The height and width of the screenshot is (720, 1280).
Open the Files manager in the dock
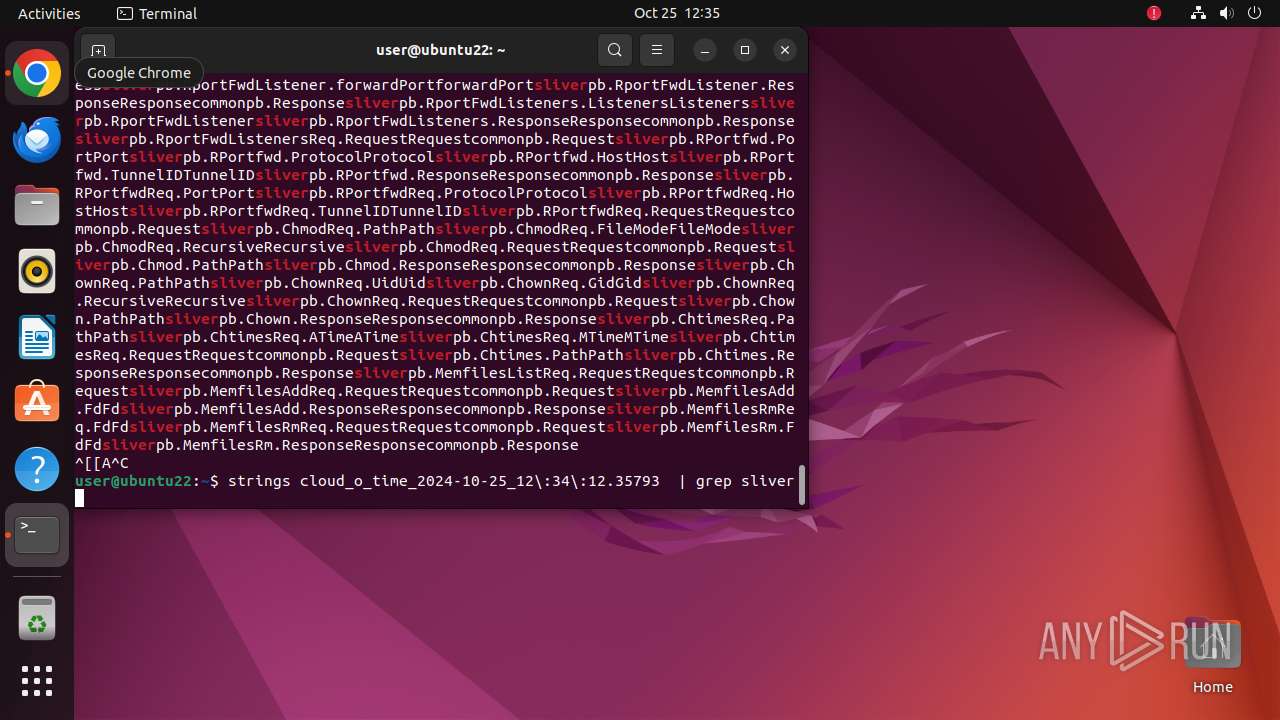[x=37, y=206]
